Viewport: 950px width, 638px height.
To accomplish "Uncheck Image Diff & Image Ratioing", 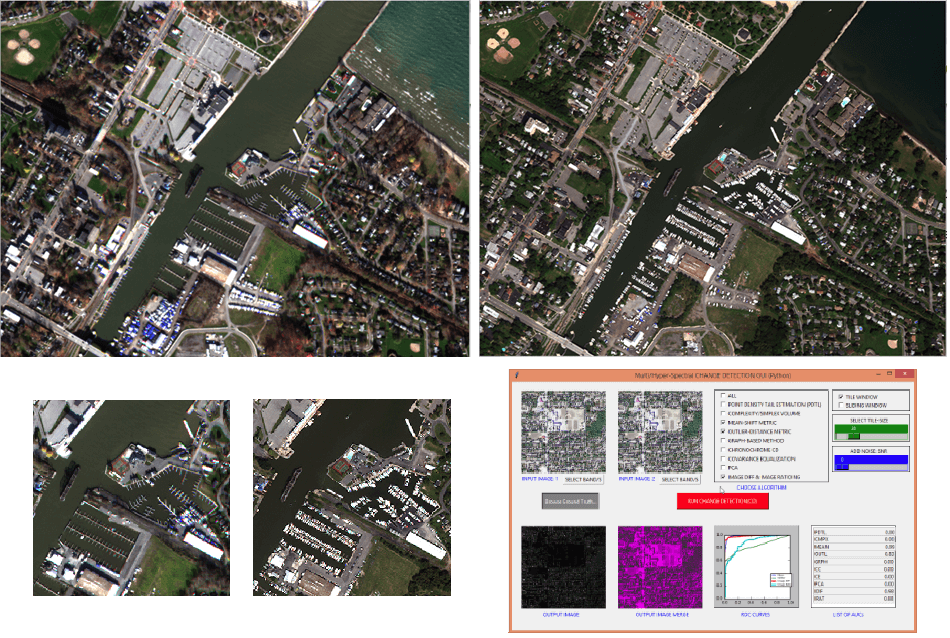I will (x=724, y=477).
